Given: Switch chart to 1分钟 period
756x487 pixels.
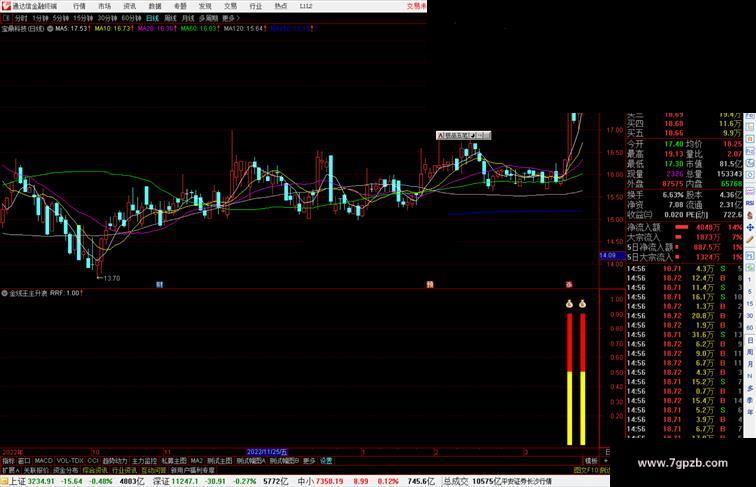Looking at the screenshot, I should [x=40, y=18].
